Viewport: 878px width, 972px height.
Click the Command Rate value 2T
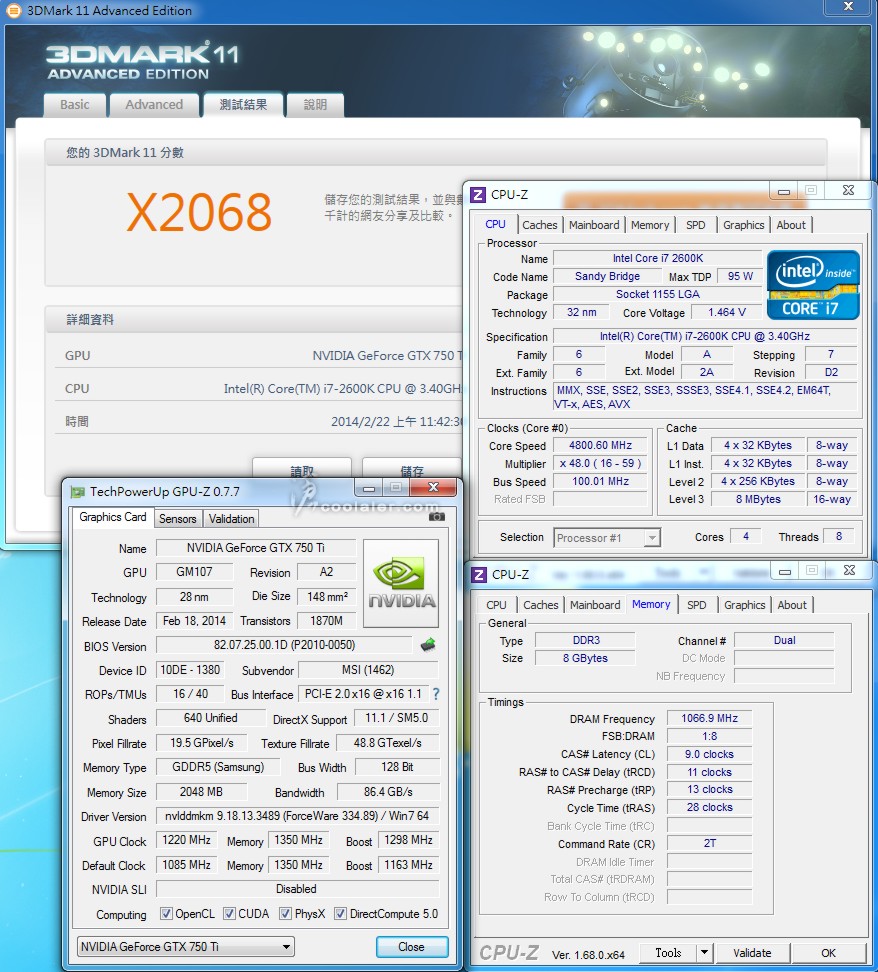[709, 844]
